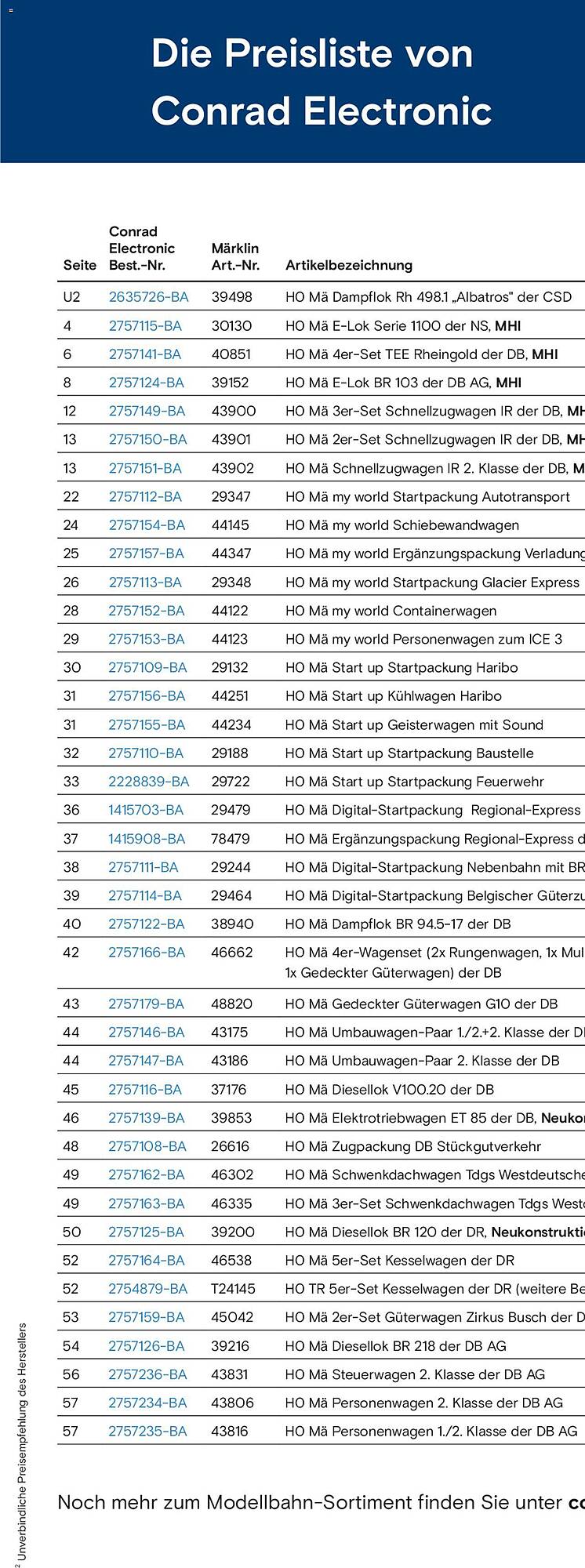Select Märklin article number 39498
585x1568 pixels.
tap(231, 297)
